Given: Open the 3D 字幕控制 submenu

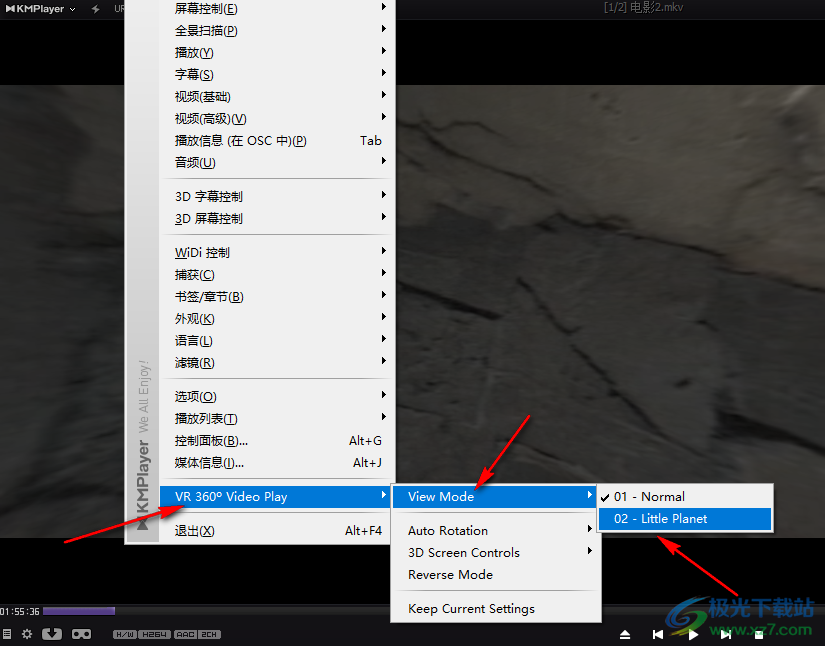Looking at the screenshot, I should (x=277, y=196).
